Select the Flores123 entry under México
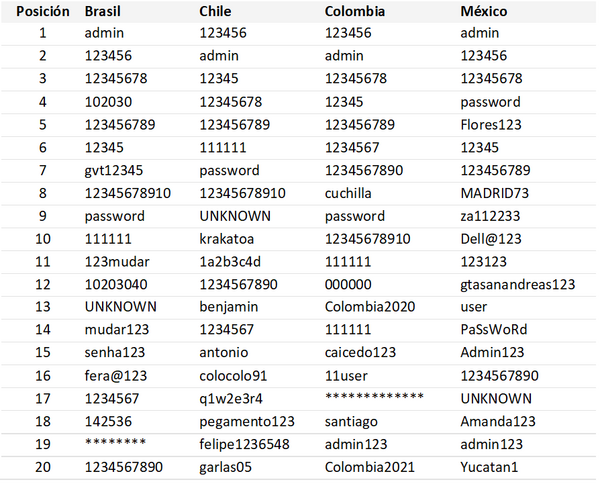 click(490, 125)
